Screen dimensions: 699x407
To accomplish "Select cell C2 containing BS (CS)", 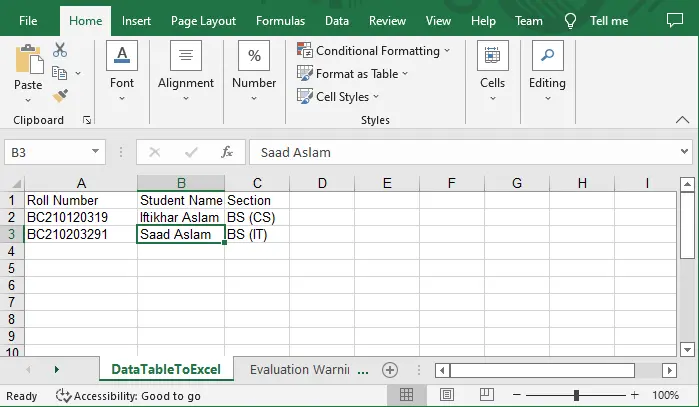I will [257, 218].
